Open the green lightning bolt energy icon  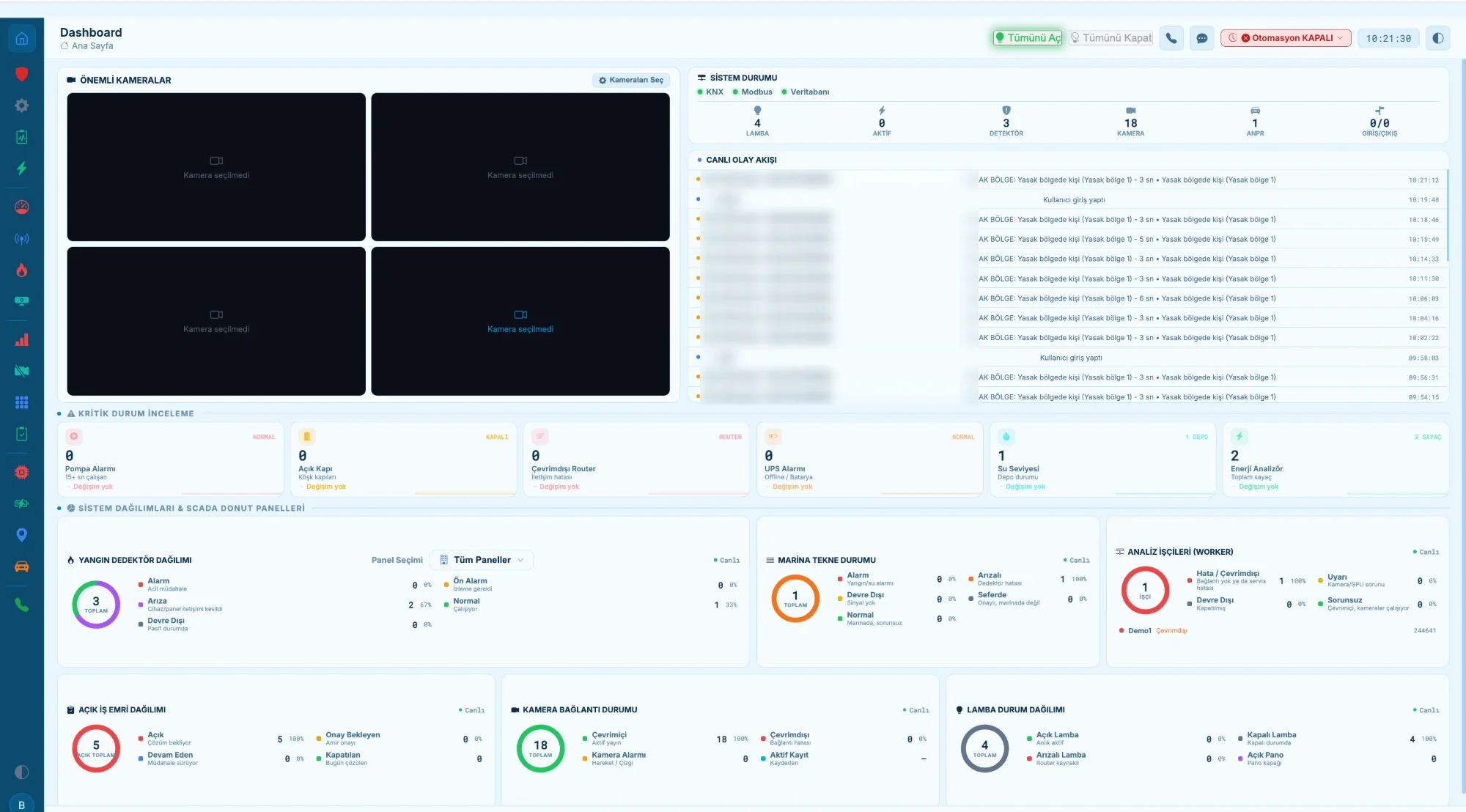pyautogui.click(x=22, y=169)
